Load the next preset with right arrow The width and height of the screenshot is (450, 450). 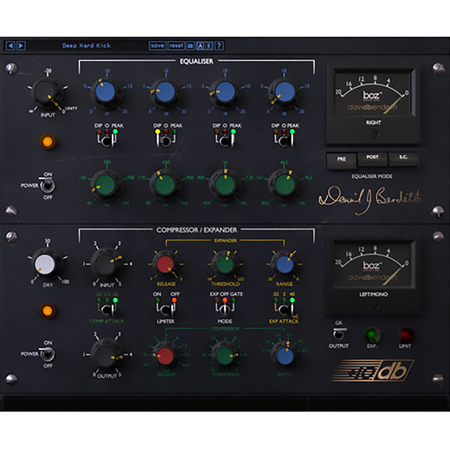(x=21, y=45)
